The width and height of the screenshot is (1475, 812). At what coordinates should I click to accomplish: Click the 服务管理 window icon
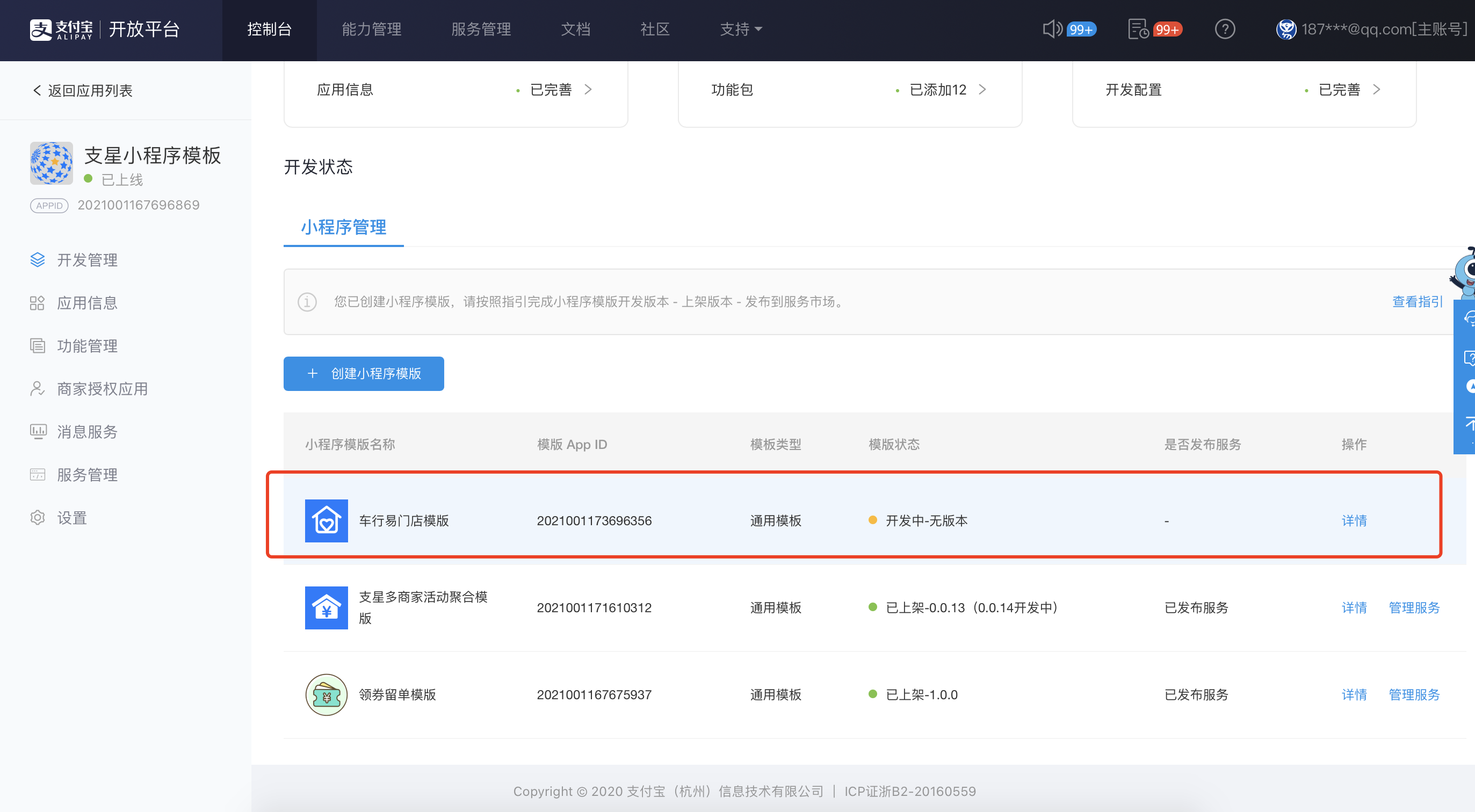click(x=37, y=475)
